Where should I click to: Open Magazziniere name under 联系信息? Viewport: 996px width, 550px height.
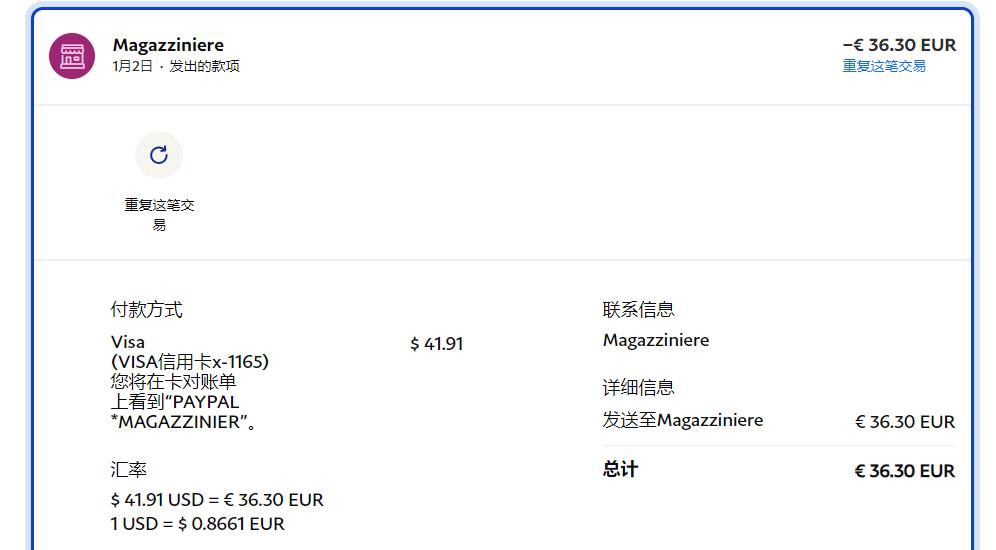[x=655, y=340]
